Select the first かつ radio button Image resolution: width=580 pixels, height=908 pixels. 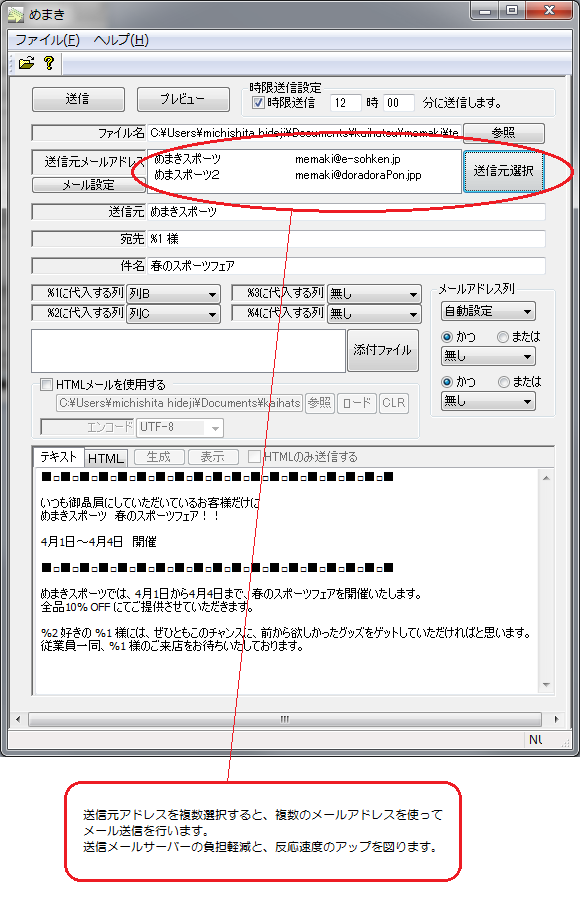pyautogui.click(x=447, y=336)
